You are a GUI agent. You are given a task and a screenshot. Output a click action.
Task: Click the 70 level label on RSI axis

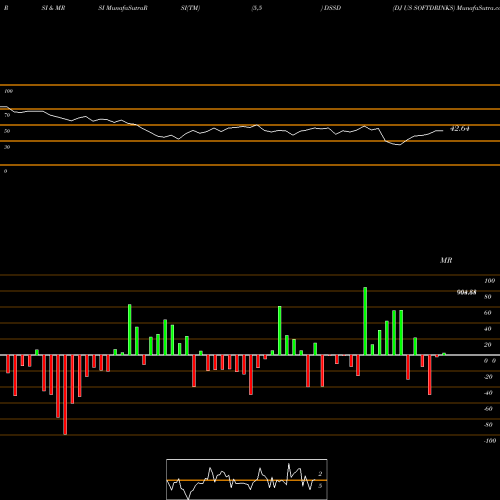coord(7,115)
